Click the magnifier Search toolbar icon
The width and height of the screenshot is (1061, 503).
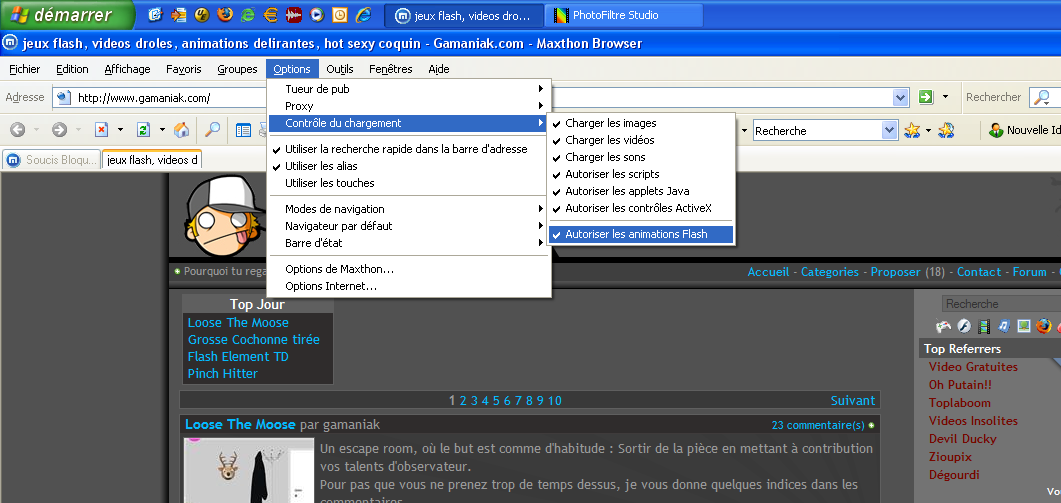[212, 130]
